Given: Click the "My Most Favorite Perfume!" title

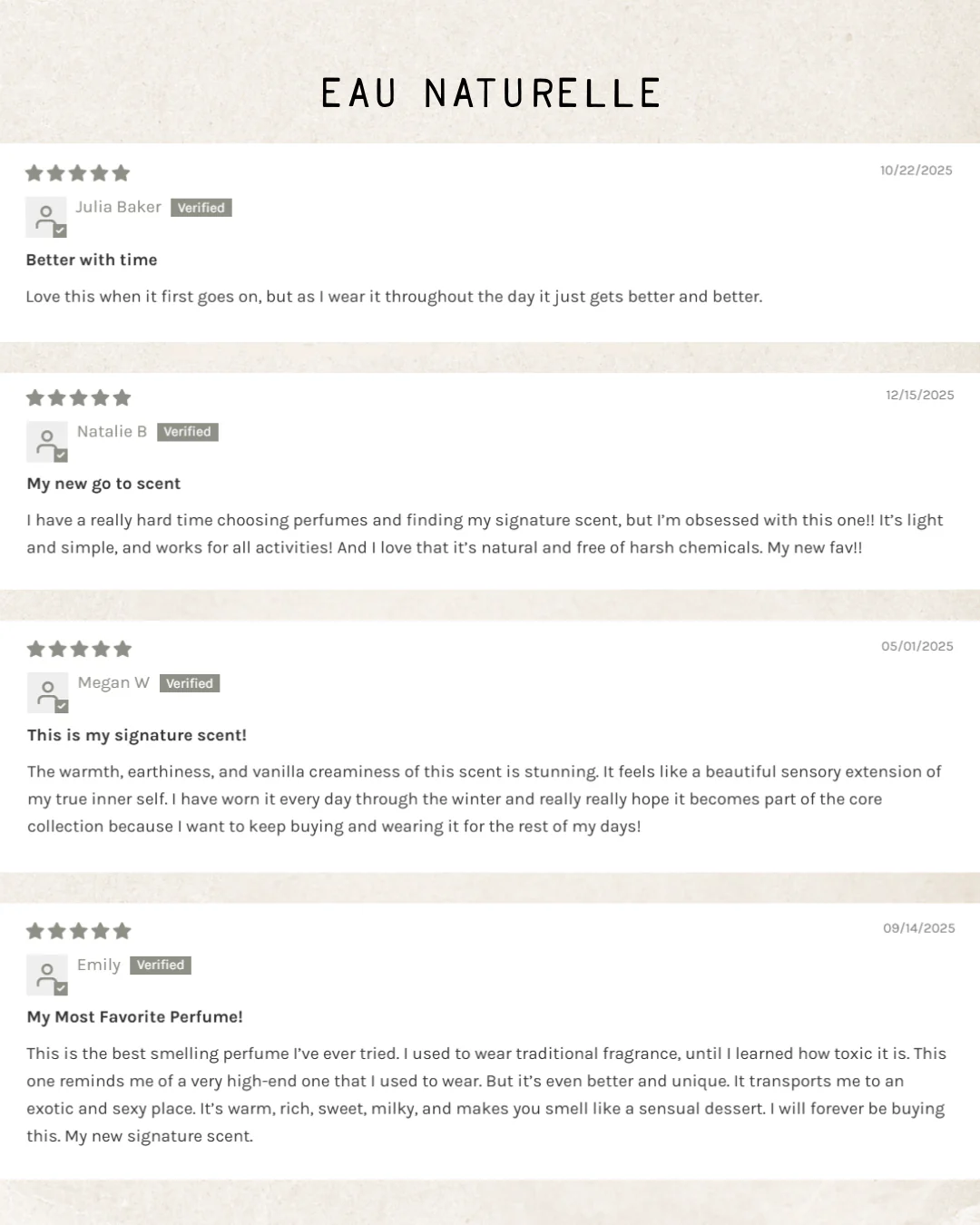Looking at the screenshot, I should [x=134, y=1017].
